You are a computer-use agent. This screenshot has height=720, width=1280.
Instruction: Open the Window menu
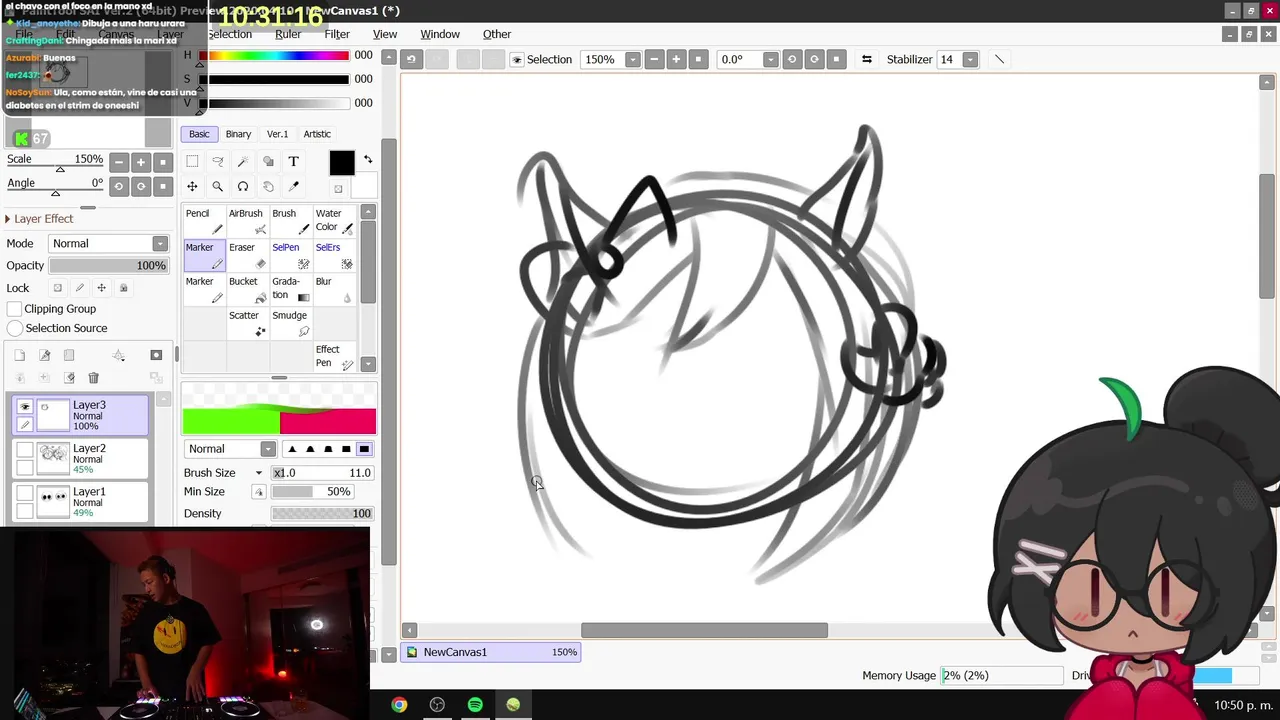440,34
